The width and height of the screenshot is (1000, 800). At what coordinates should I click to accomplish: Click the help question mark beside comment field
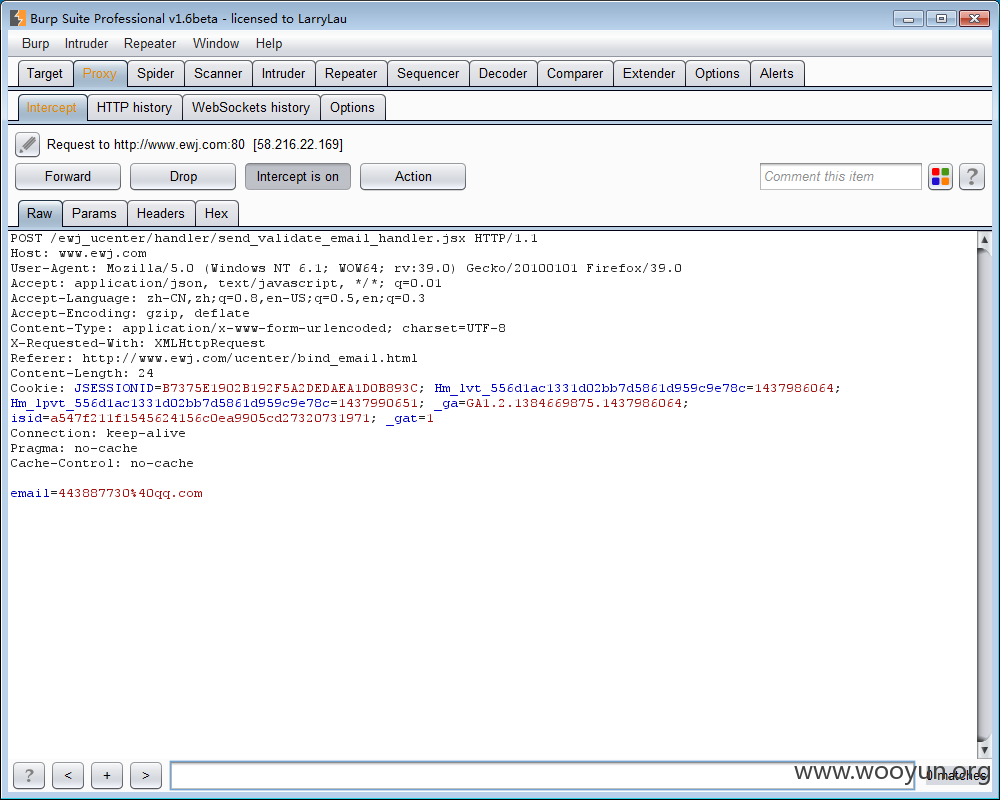pyautogui.click(x=972, y=177)
